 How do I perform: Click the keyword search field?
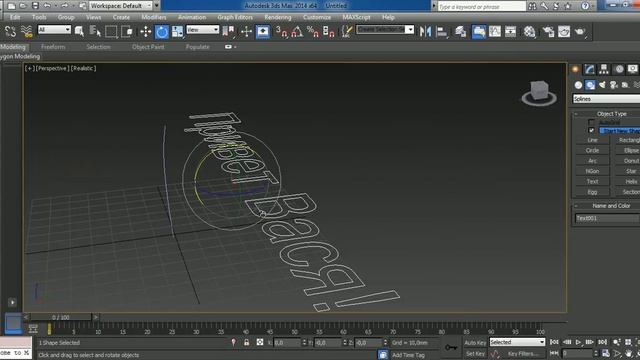click(481, 7)
